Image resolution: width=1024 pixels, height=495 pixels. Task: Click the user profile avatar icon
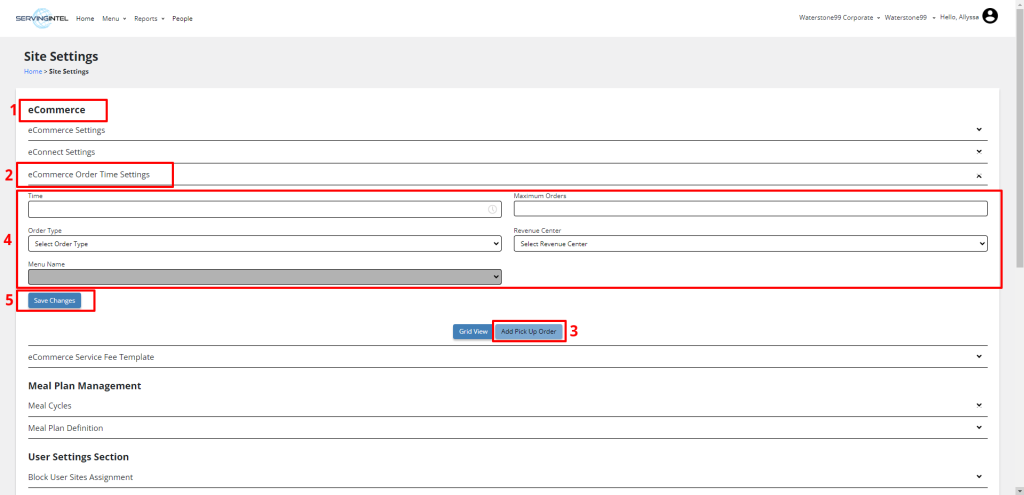pos(990,16)
